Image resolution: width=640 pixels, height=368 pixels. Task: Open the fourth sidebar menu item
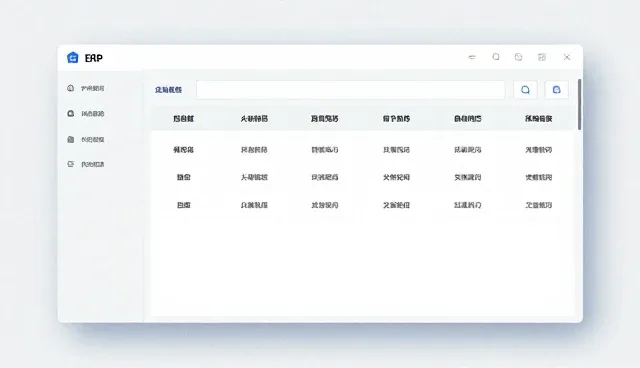click(x=86, y=164)
